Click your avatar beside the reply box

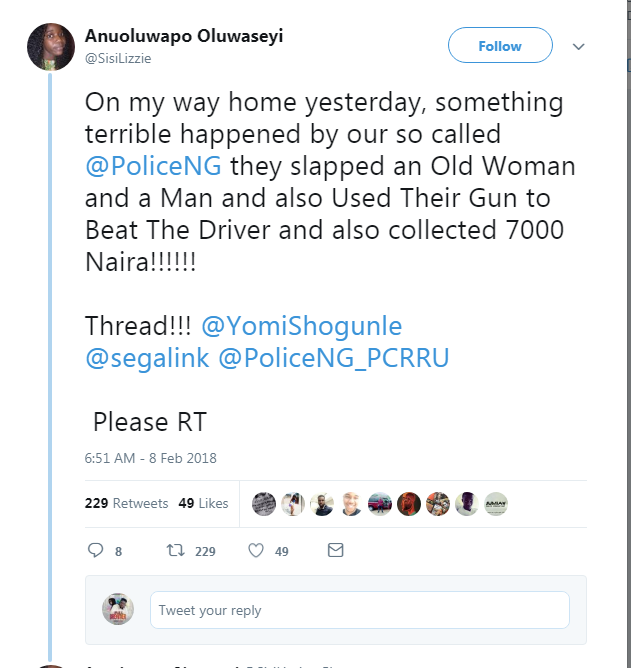(x=118, y=609)
